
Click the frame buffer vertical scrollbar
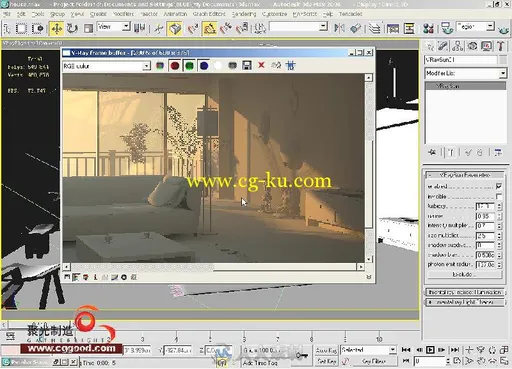(369, 168)
